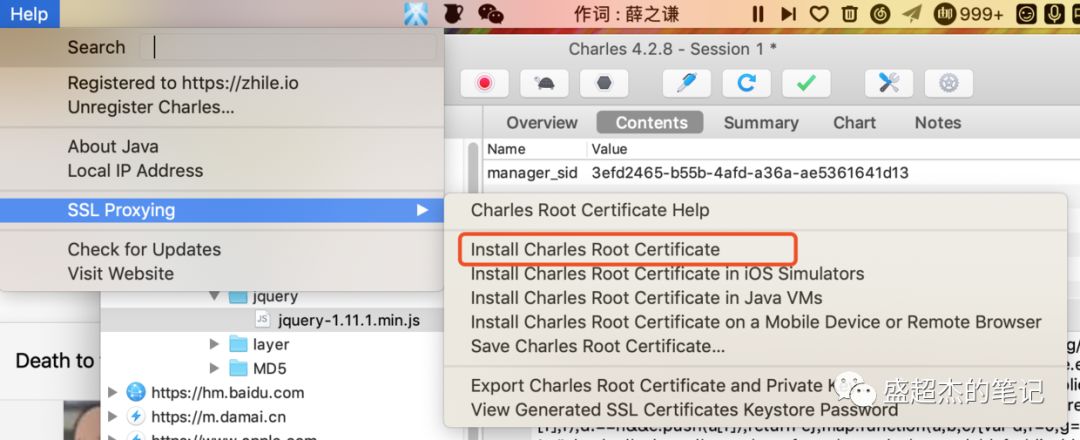
Task: Expand the https://m.damai.cn host
Action: click(113, 417)
